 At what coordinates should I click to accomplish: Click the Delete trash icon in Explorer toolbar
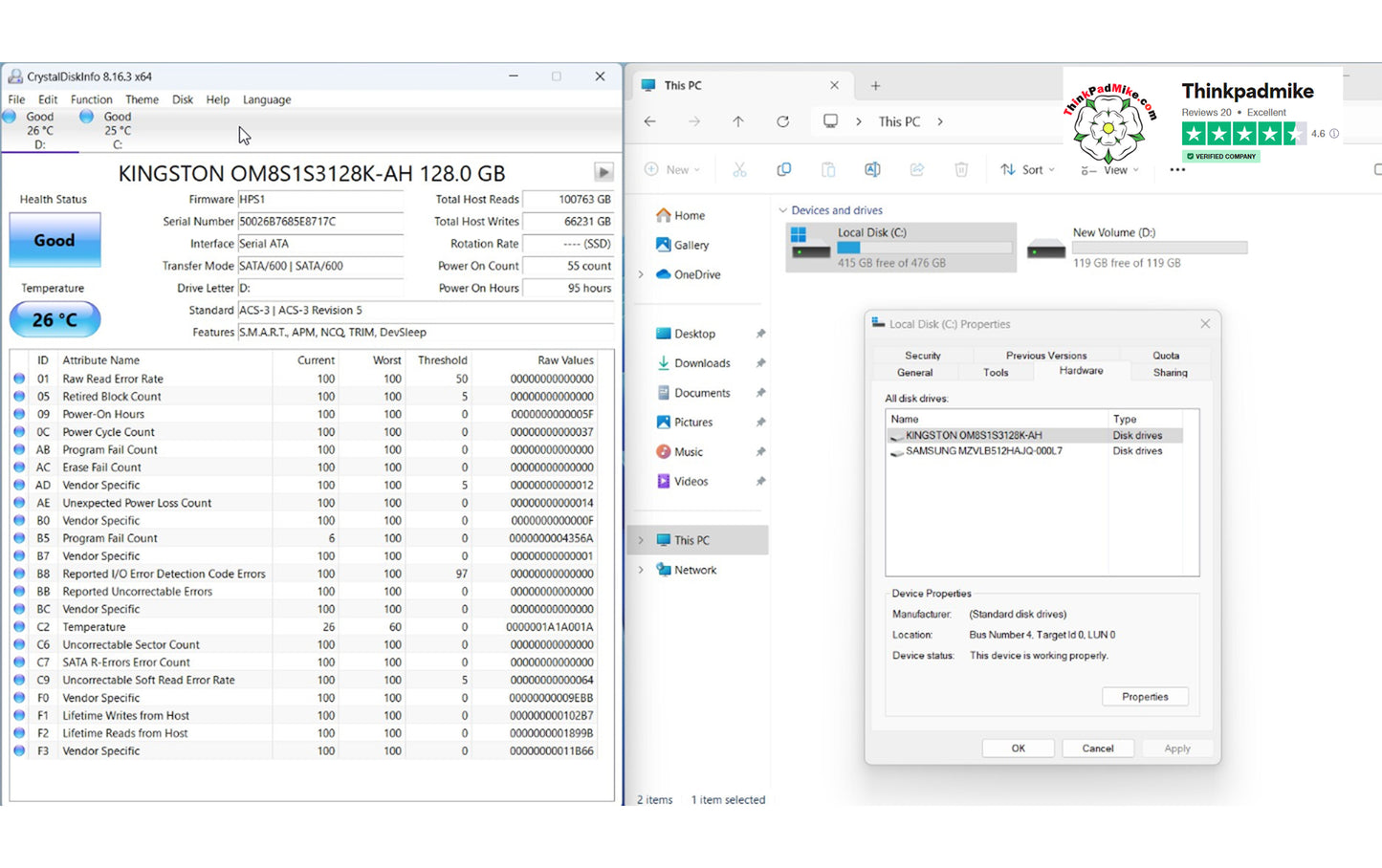[x=961, y=169]
